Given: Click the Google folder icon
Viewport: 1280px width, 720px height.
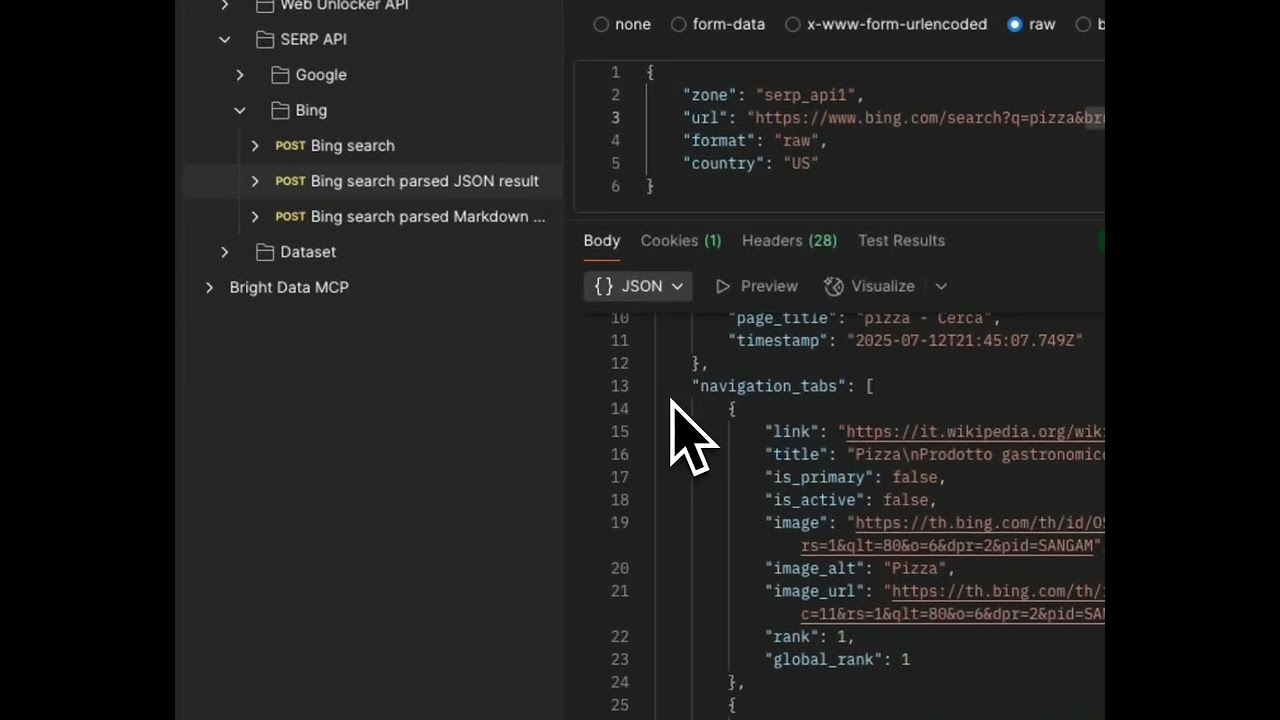Looking at the screenshot, I should 280,75.
